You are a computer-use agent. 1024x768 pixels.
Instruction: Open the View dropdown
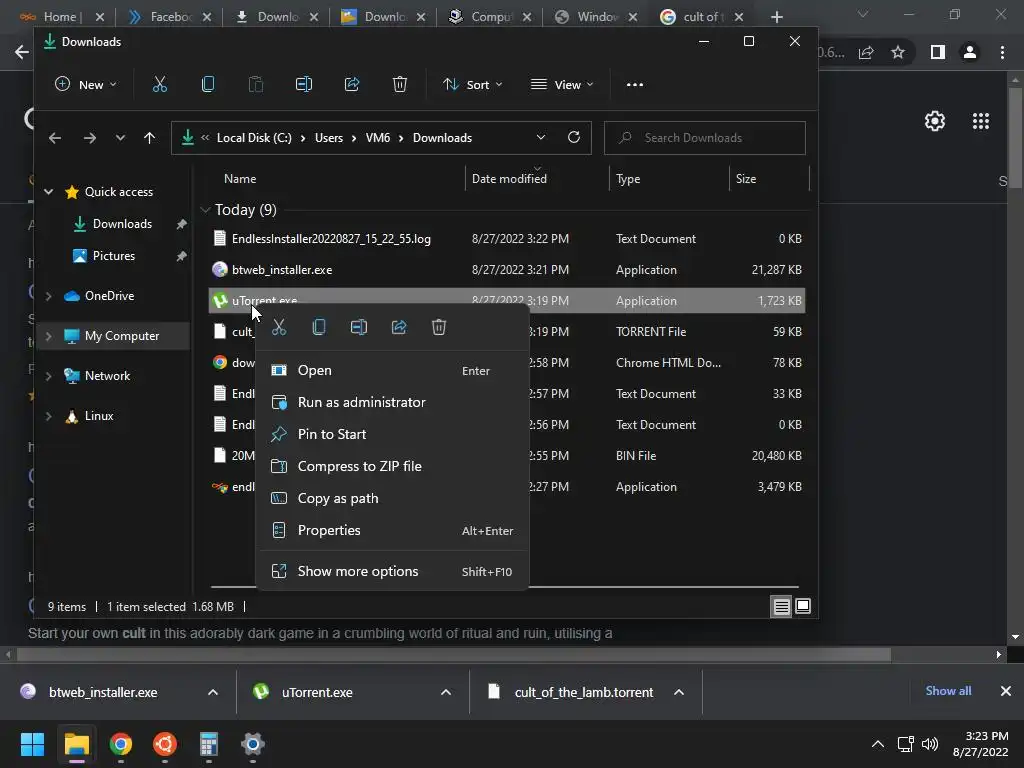click(x=562, y=84)
